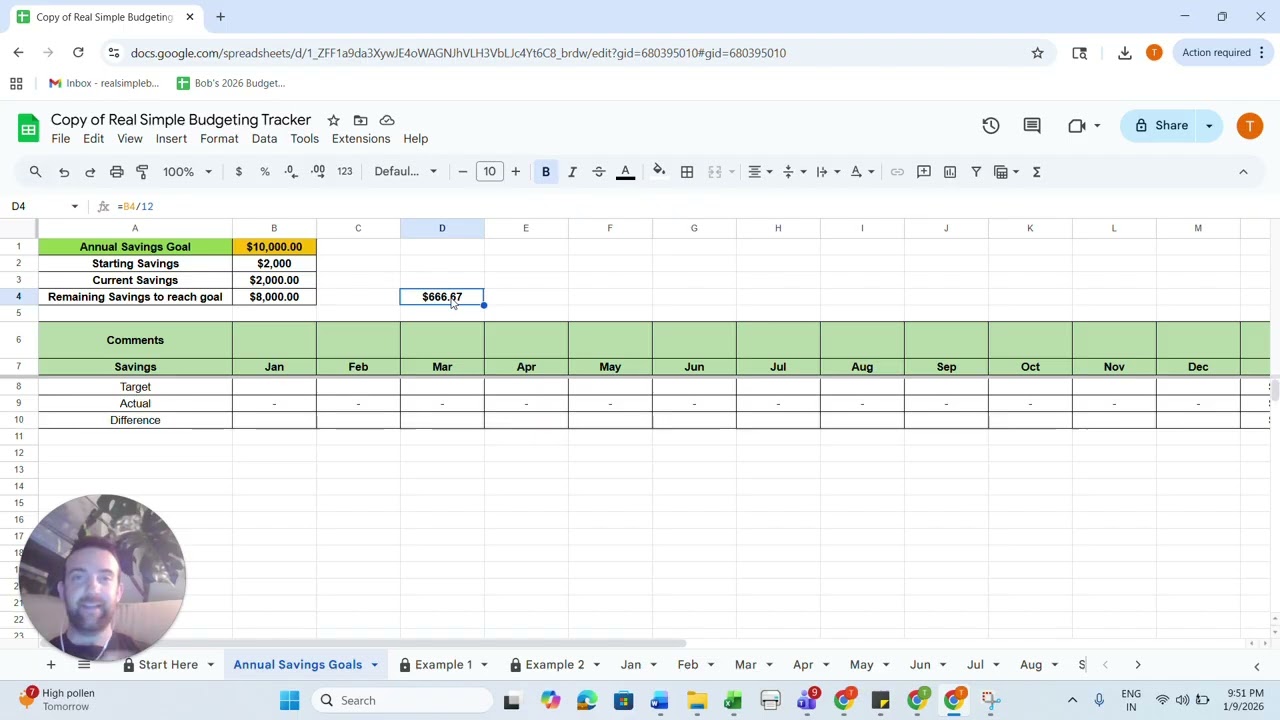Open the Share options dropdown arrow
Viewport: 1280px width, 720px height.
coord(1209,125)
